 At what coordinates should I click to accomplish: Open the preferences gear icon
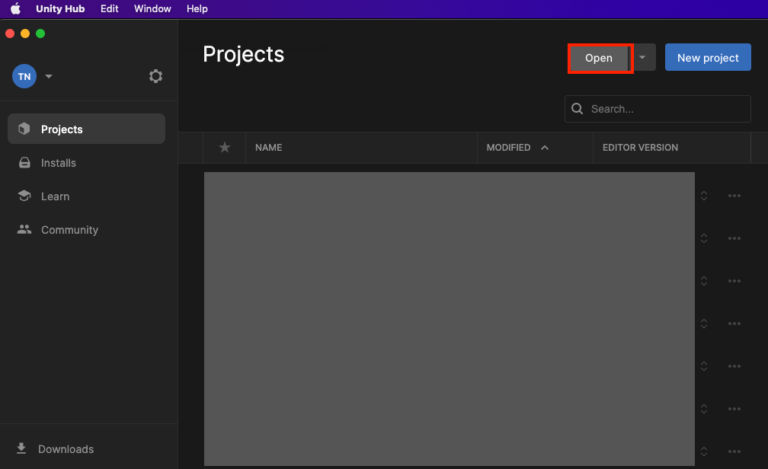[x=155, y=76]
